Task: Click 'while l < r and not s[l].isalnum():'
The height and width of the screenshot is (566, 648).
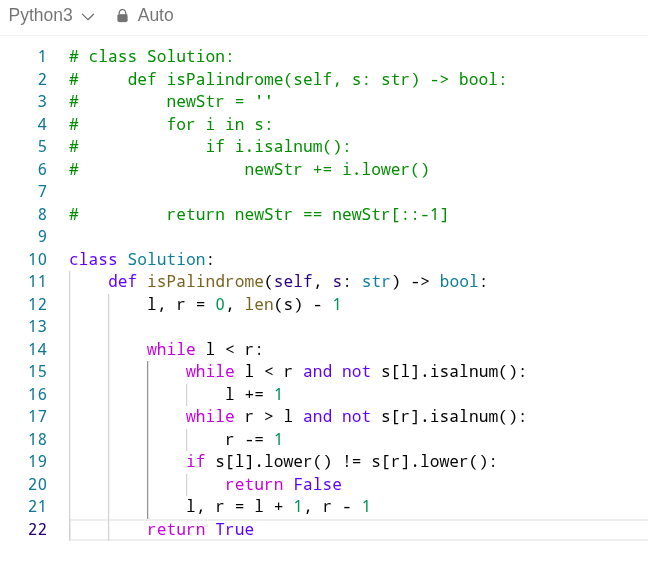Action: click(356, 372)
